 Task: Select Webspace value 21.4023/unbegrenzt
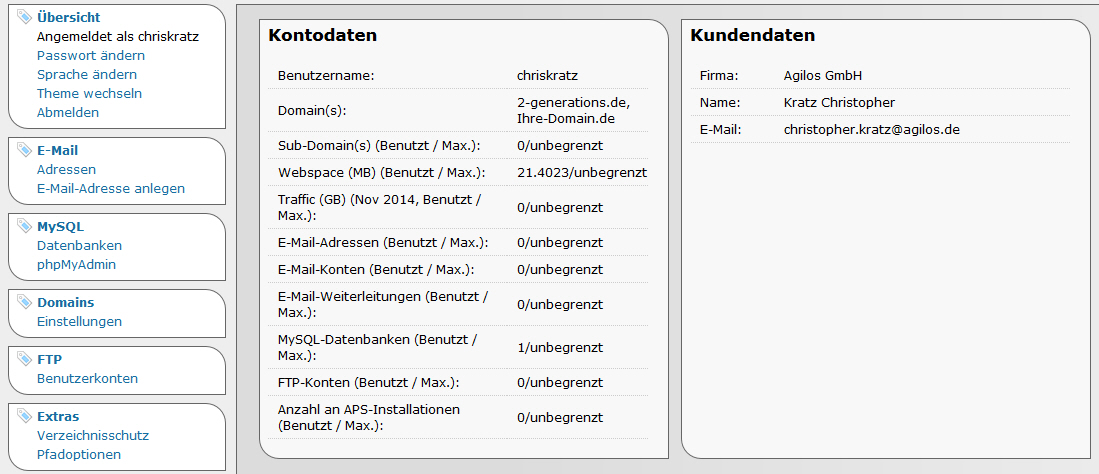click(x=582, y=172)
